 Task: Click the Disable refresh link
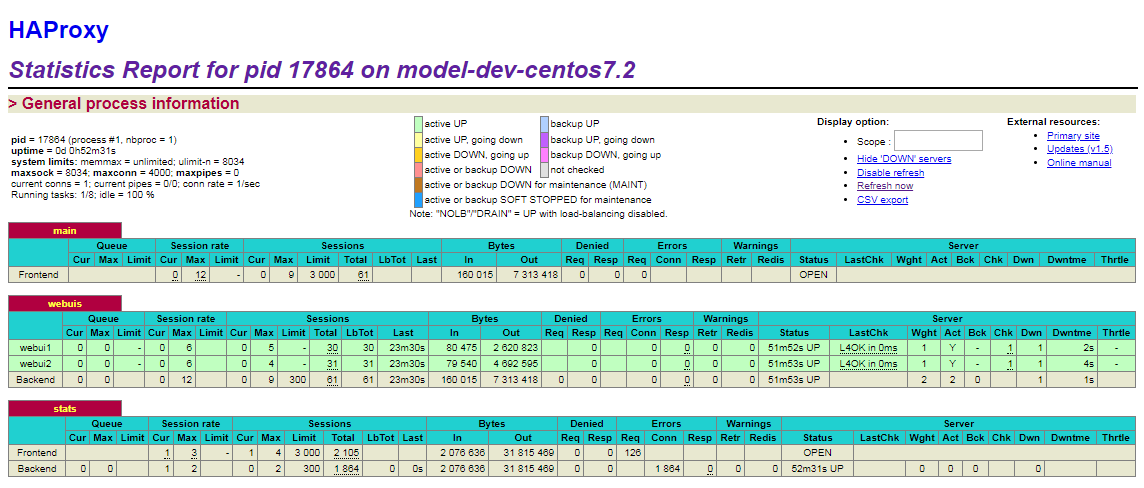(890, 173)
